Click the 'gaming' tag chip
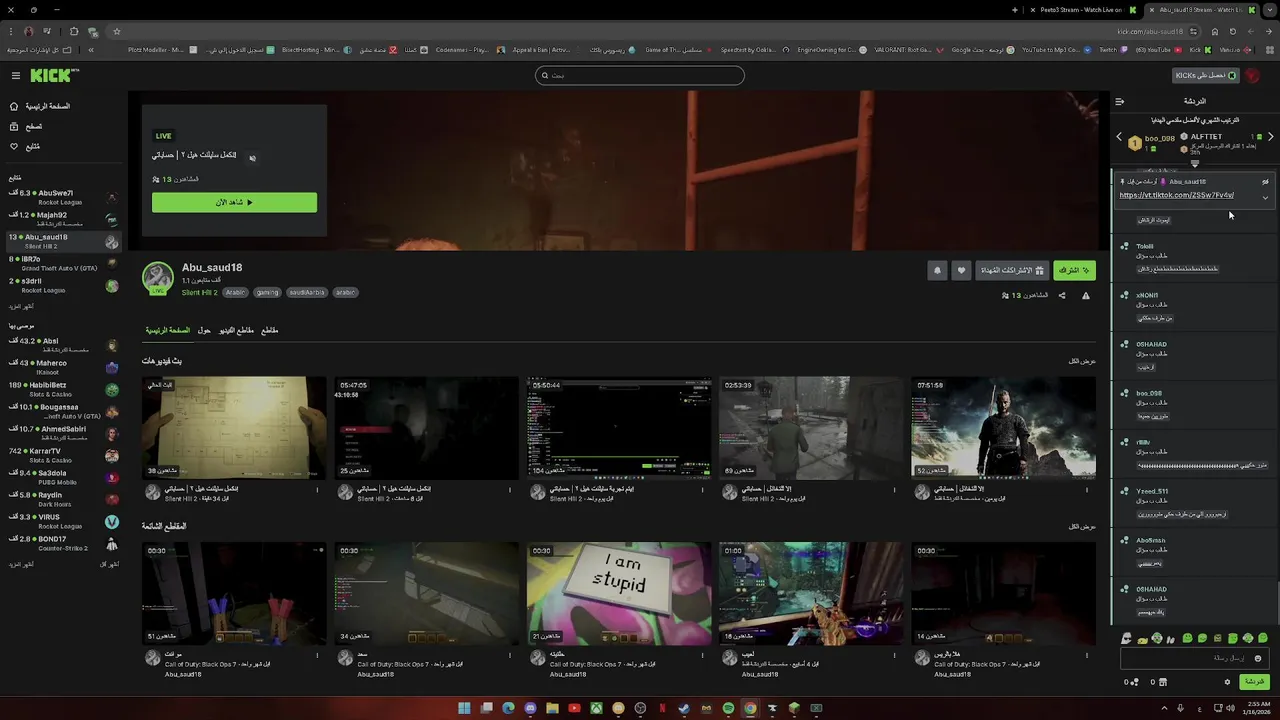 (267, 293)
